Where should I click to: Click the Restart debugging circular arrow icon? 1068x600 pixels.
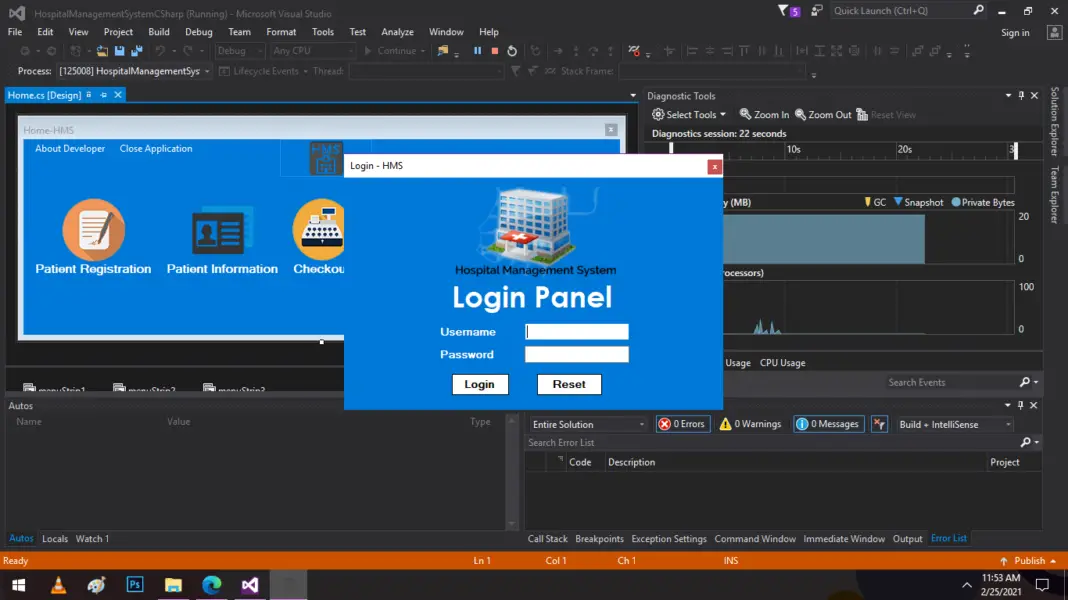pos(512,51)
